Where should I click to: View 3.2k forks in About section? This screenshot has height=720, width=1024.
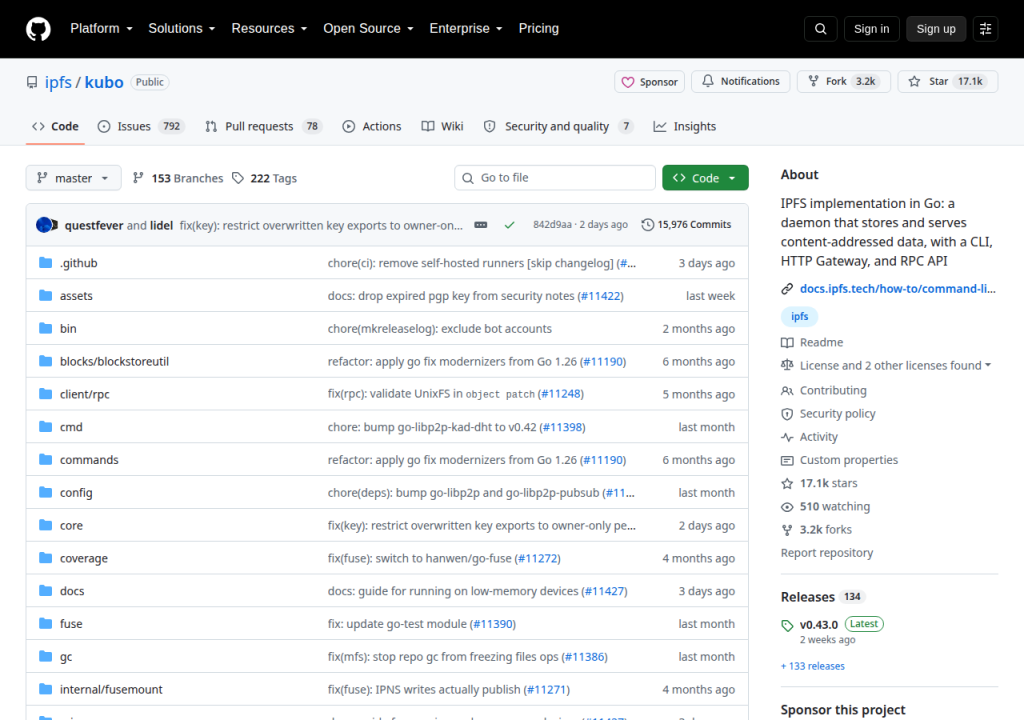point(816,530)
